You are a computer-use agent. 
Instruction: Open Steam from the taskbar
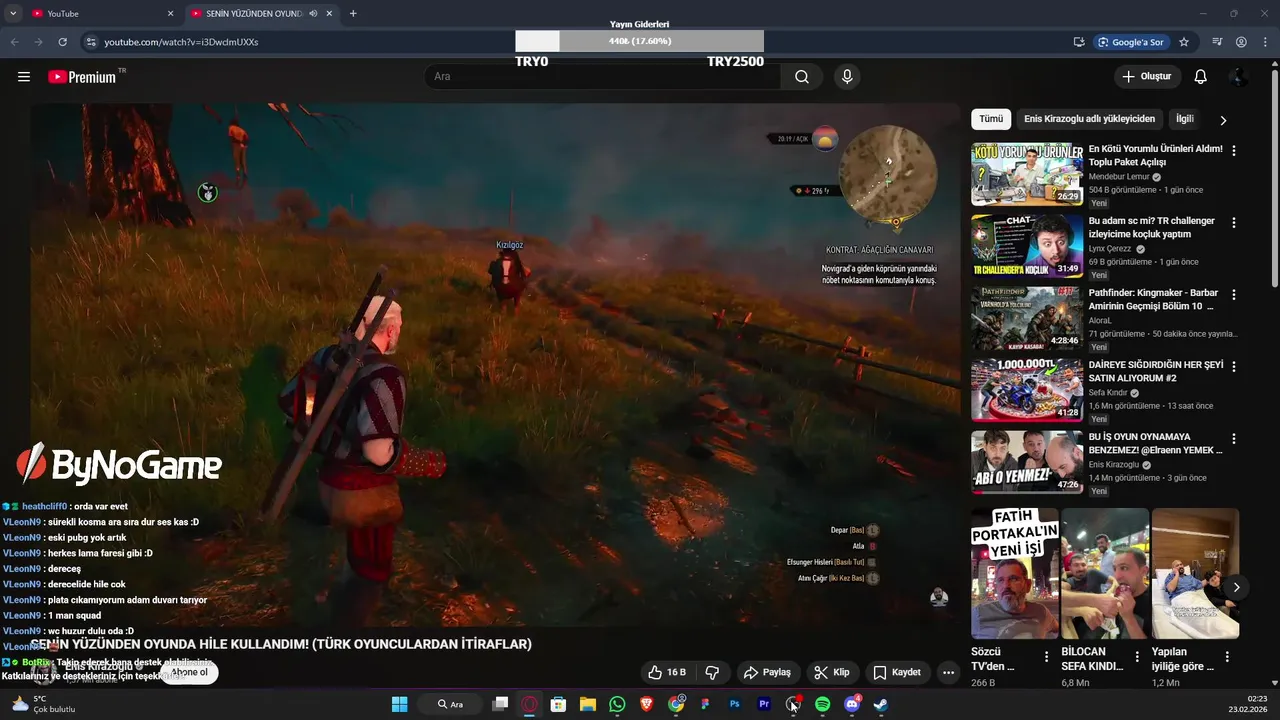point(881,704)
